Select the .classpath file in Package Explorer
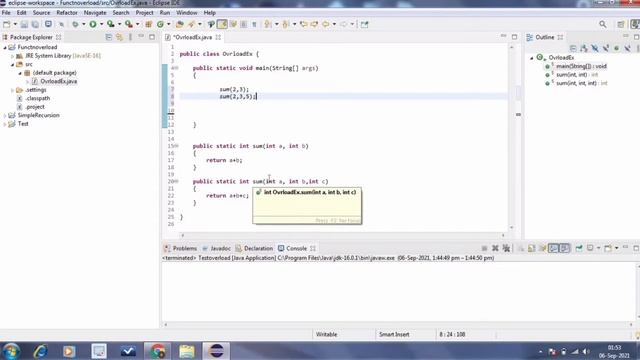 coord(38,98)
